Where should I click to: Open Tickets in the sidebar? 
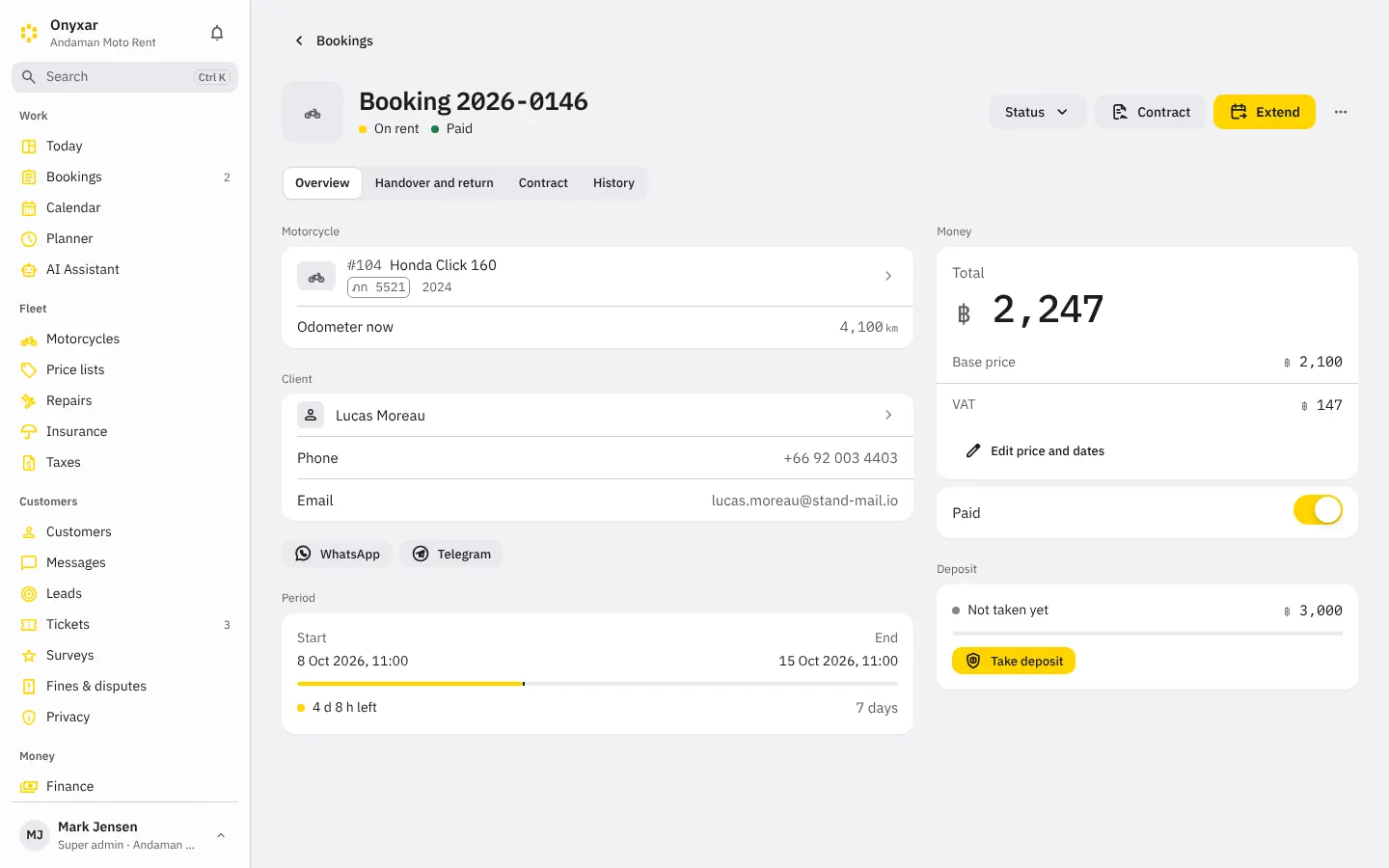pos(124,625)
